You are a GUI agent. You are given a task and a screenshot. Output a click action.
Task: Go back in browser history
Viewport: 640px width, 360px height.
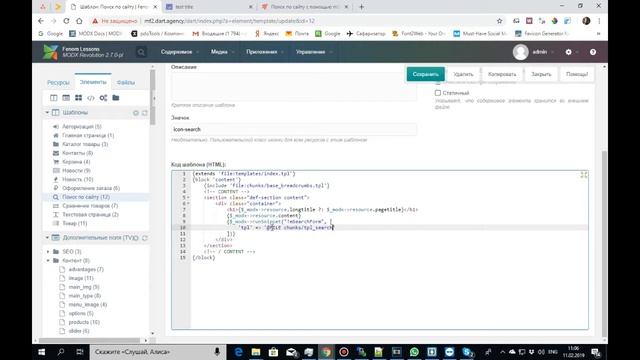click(41, 21)
